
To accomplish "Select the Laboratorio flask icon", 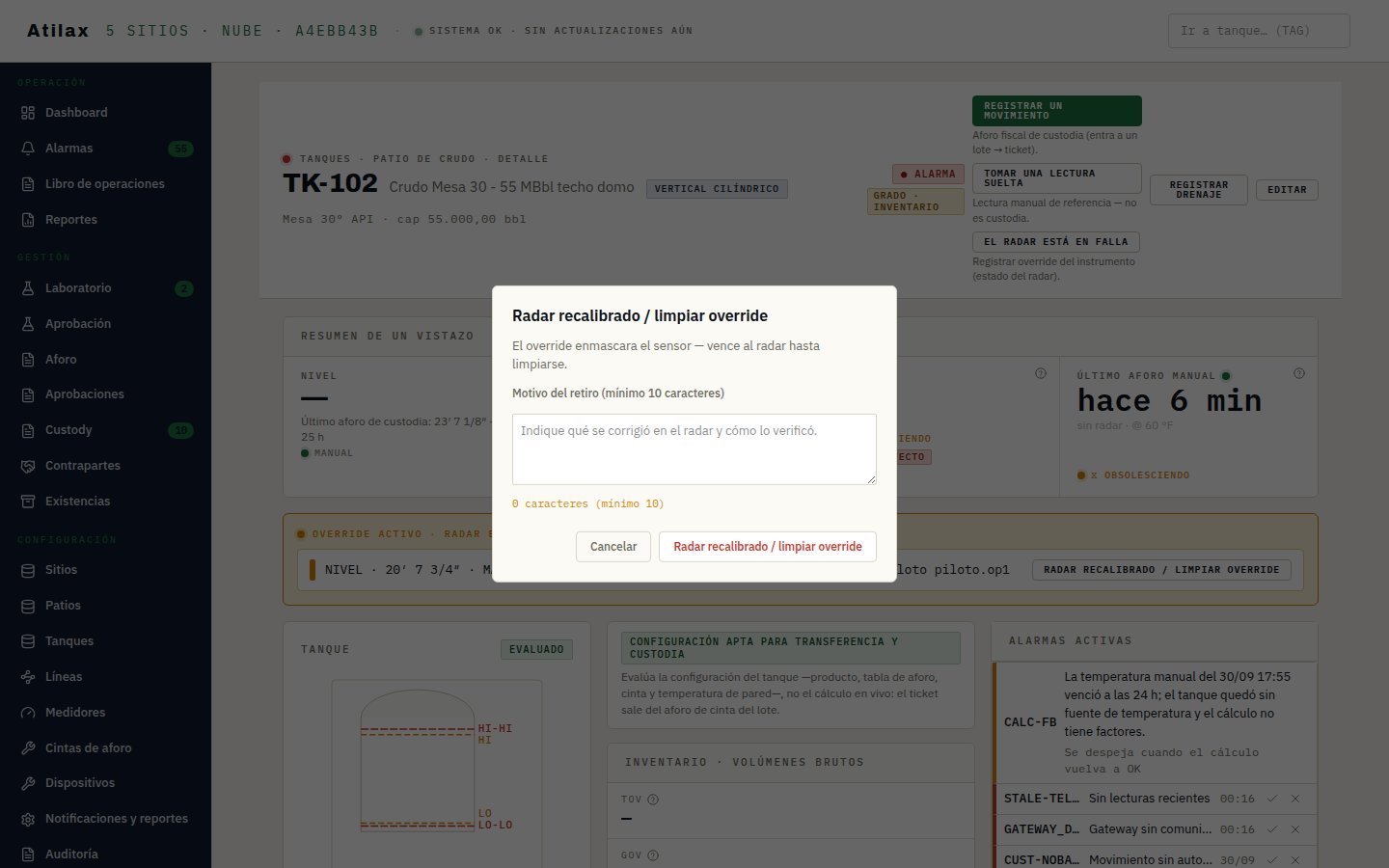I will [28, 288].
